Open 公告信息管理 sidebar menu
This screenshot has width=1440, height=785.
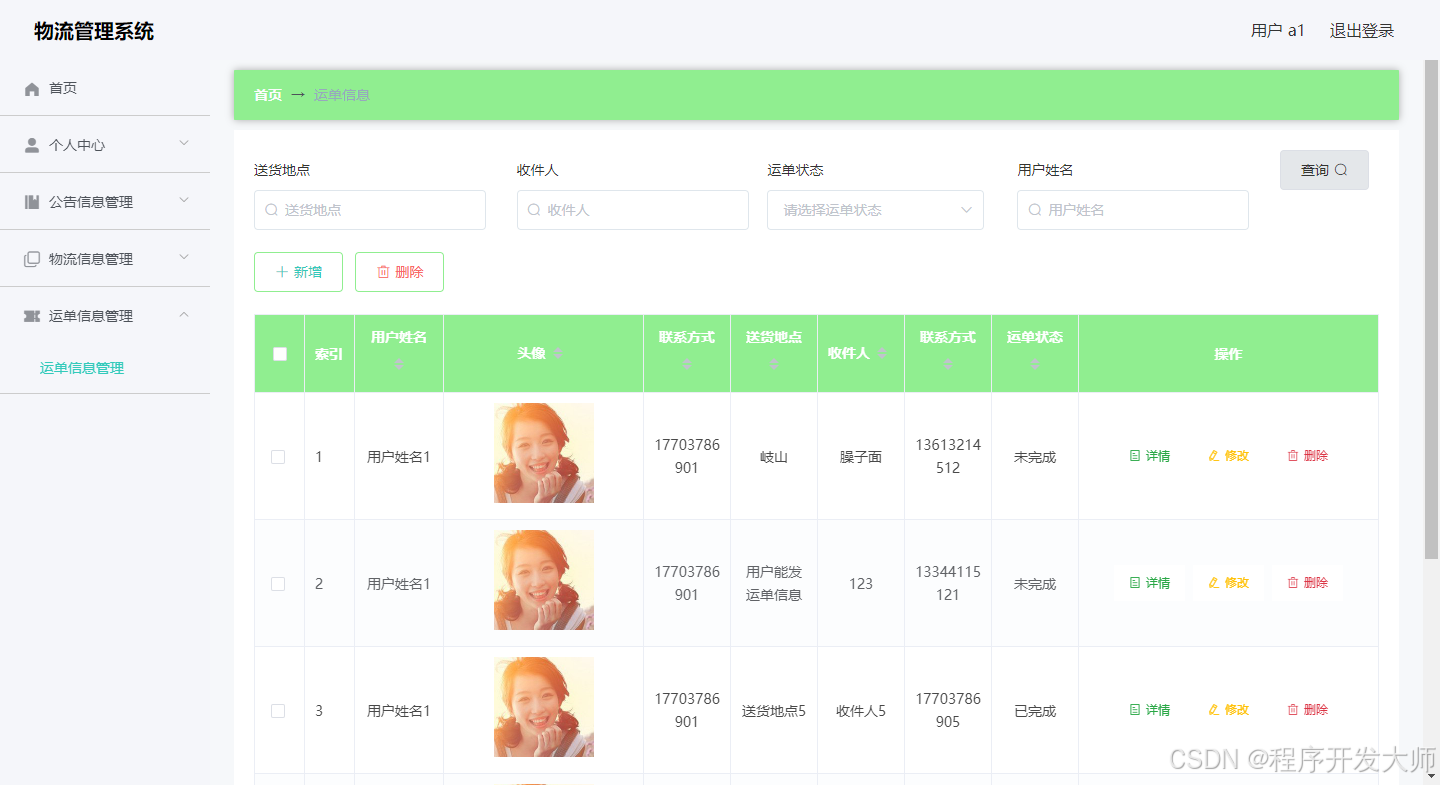(x=105, y=202)
